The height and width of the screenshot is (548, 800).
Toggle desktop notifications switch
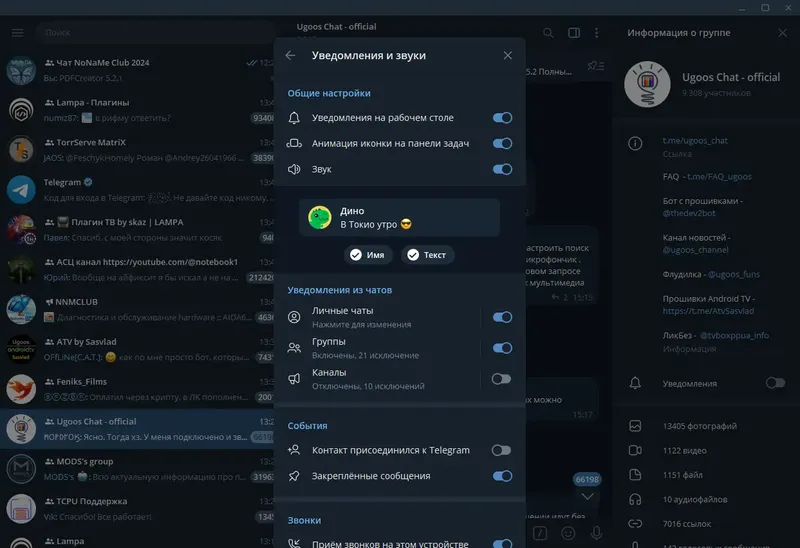(x=502, y=118)
